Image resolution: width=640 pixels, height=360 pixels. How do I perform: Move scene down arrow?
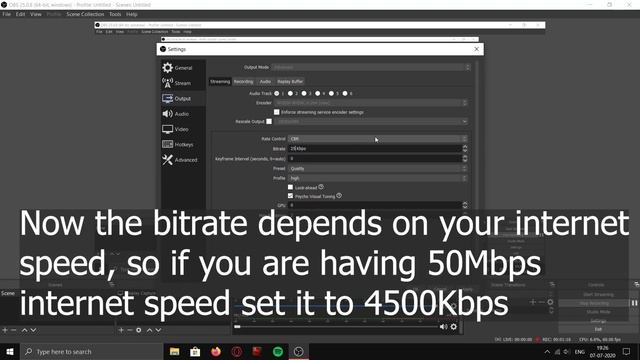pyautogui.click(x=33, y=330)
